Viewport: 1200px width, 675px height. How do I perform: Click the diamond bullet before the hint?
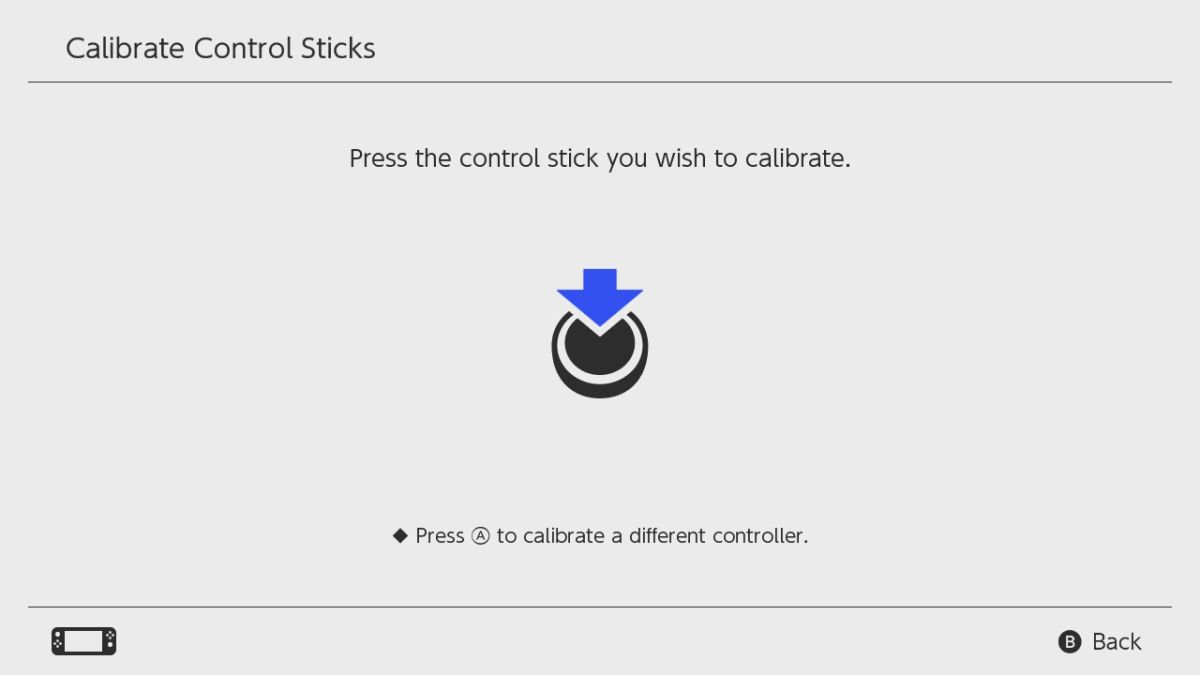[x=400, y=536]
